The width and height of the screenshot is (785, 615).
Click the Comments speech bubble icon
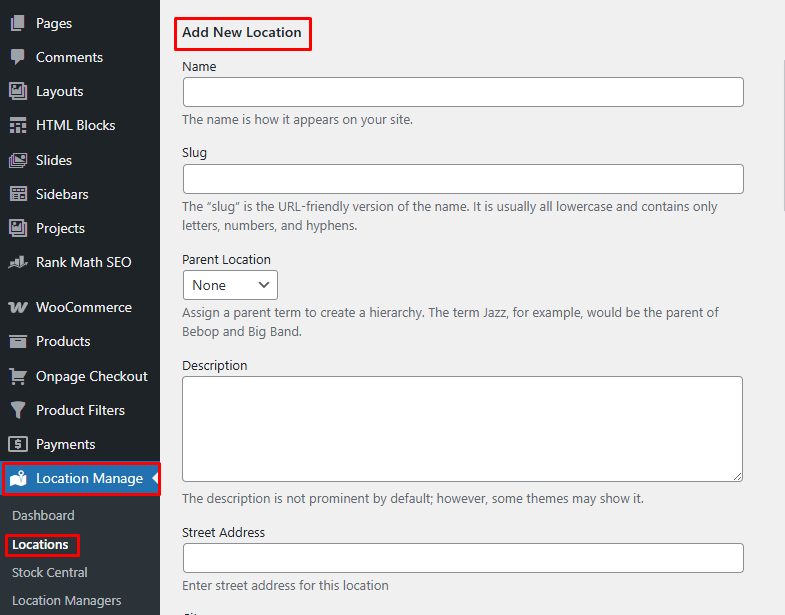[18, 57]
